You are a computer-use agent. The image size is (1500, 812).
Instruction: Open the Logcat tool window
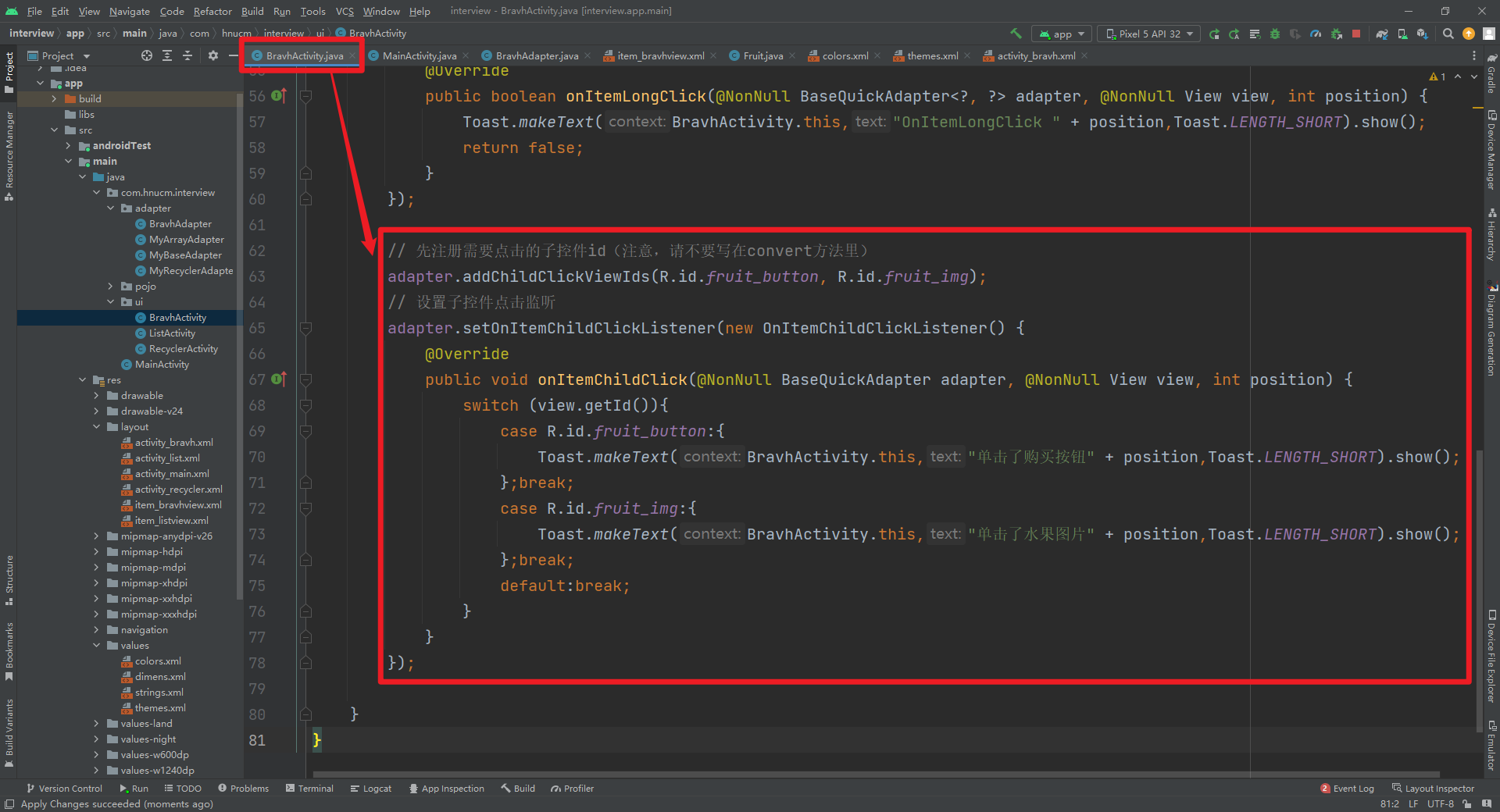click(371, 789)
